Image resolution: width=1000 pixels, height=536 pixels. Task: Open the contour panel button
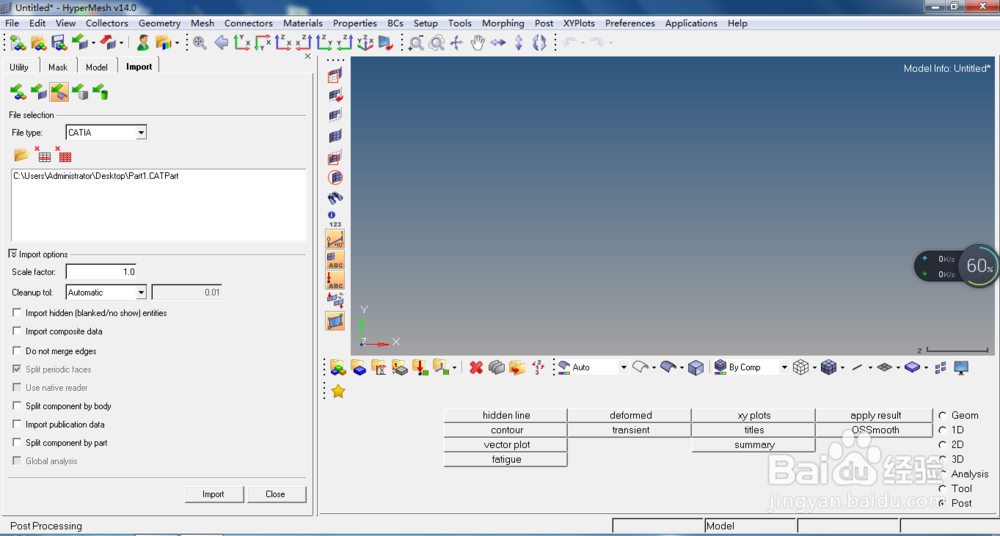pos(506,430)
